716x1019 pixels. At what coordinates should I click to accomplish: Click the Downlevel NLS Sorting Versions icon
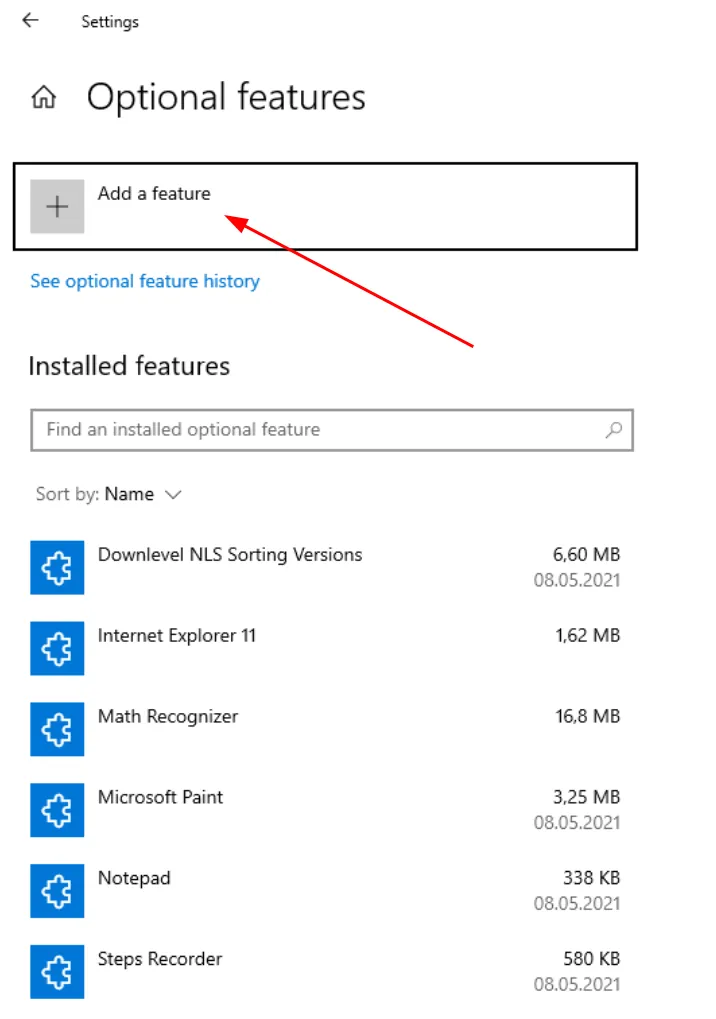pyautogui.click(x=57, y=567)
